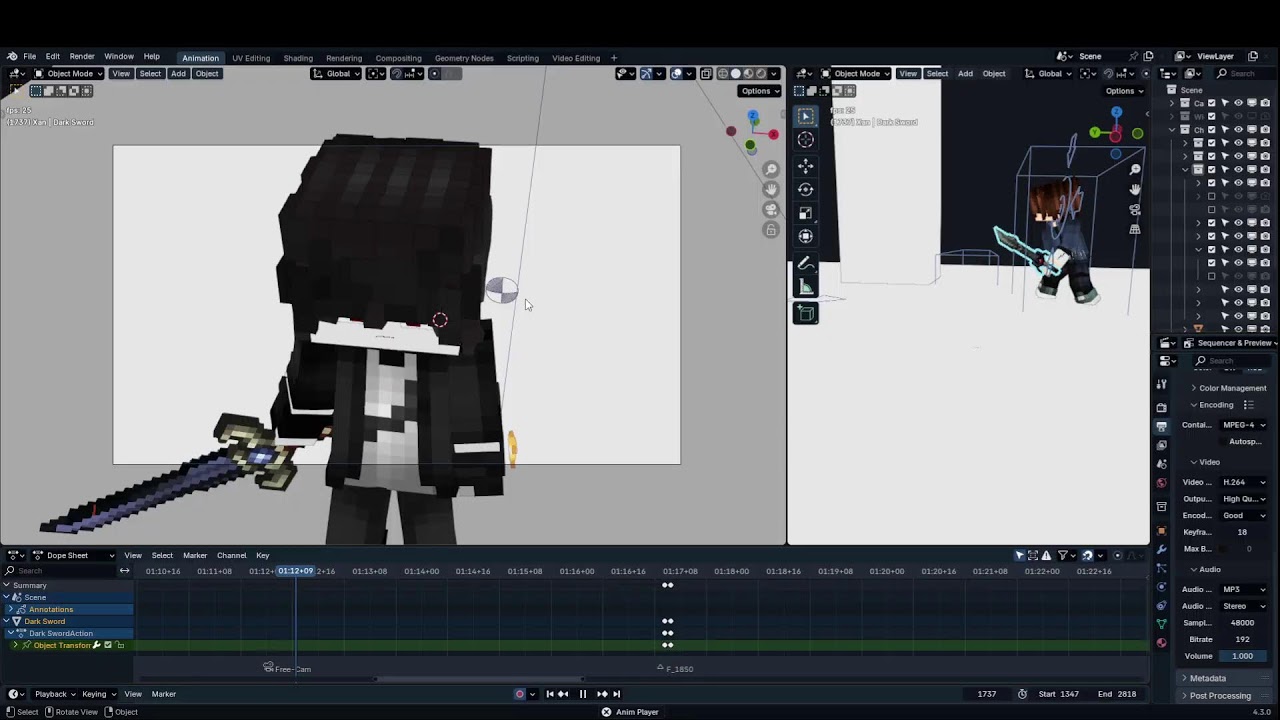
Task: Click pan hand icon in left viewport
Action: tap(771, 190)
